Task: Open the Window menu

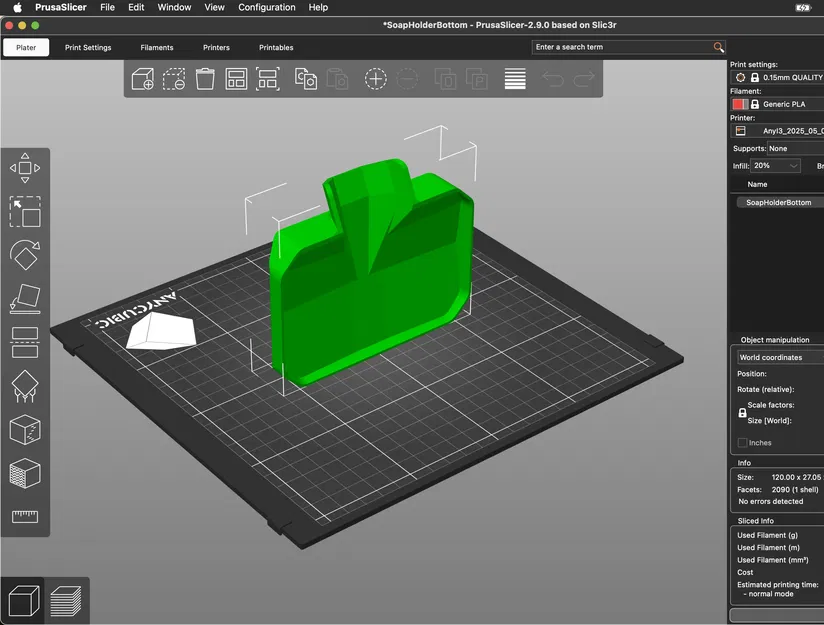Action: click(174, 7)
